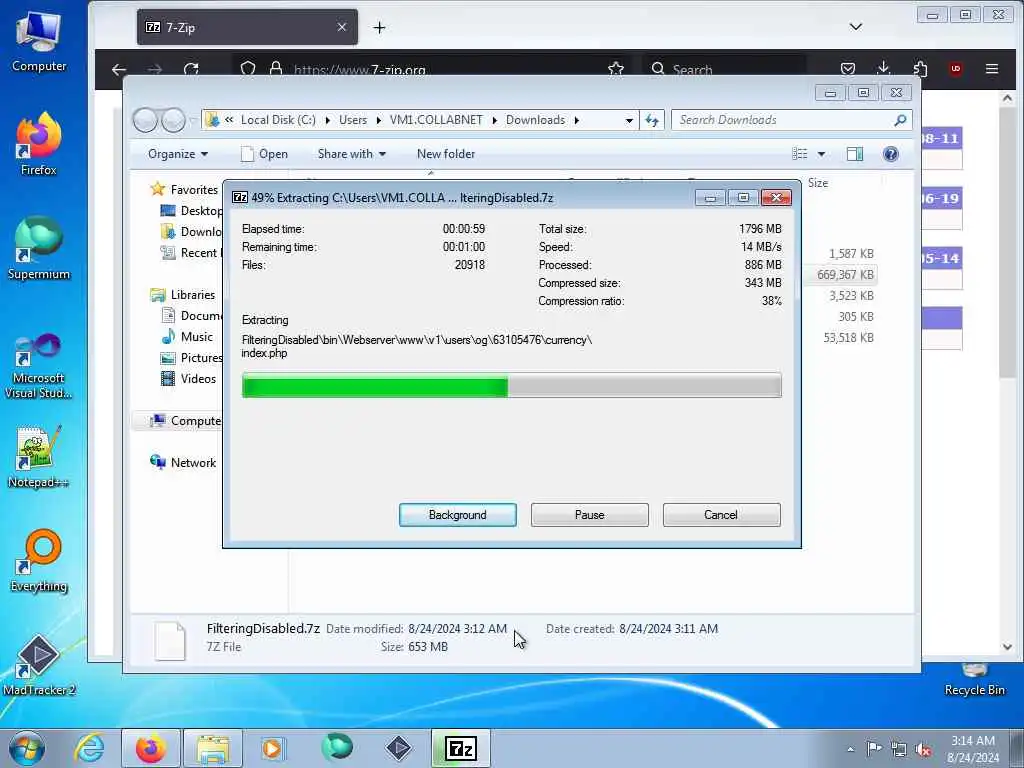This screenshot has height=768, width=1024.
Task: Launch MadTracker 2 from the desktop
Action: [39, 665]
